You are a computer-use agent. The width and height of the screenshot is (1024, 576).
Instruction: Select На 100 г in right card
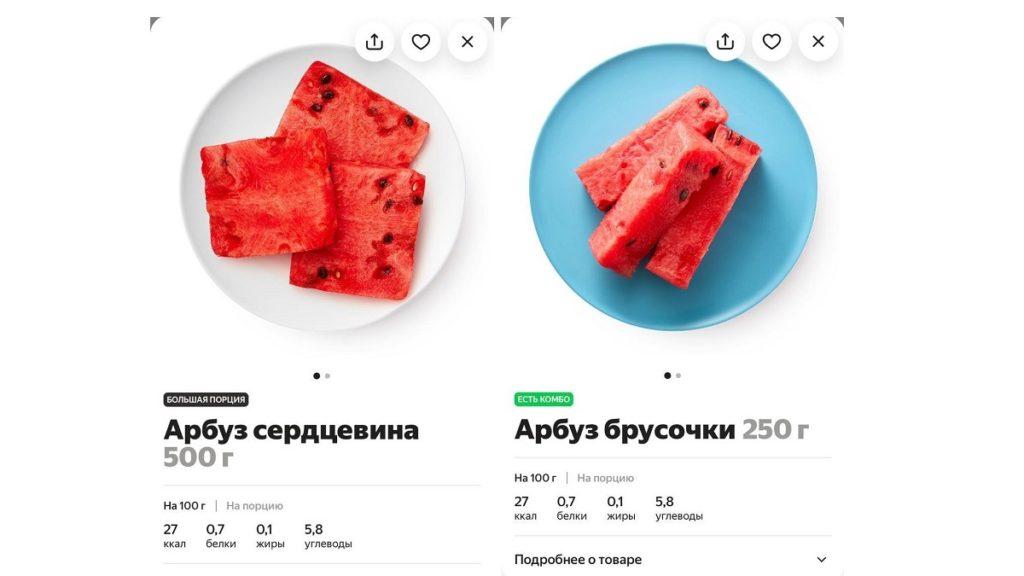pyautogui.click(x=535, y=478)
